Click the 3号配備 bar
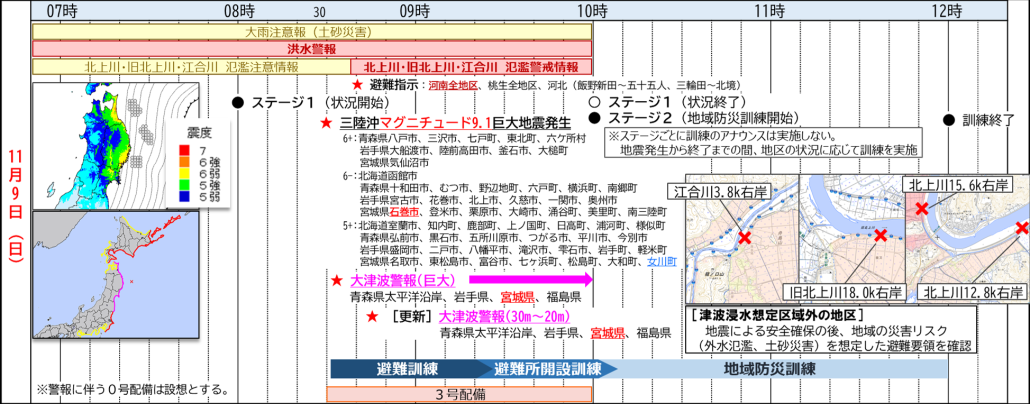1030x404 pixels. coord(460,393)
